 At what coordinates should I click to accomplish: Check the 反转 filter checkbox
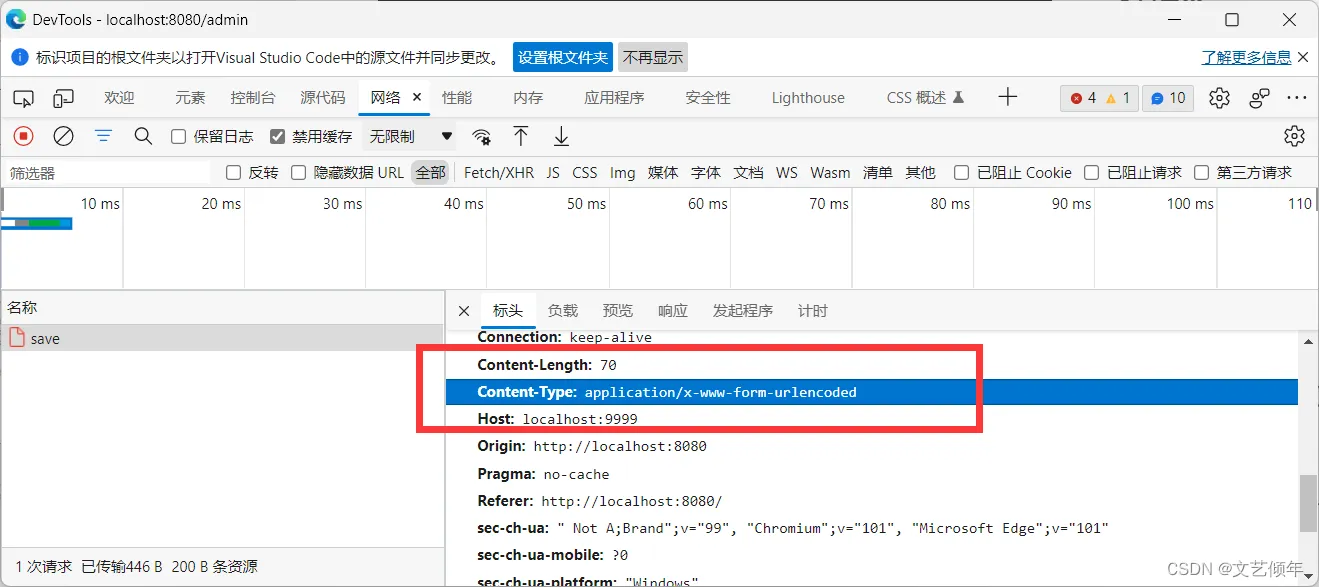pyautogui.click(x=233, y=172)
